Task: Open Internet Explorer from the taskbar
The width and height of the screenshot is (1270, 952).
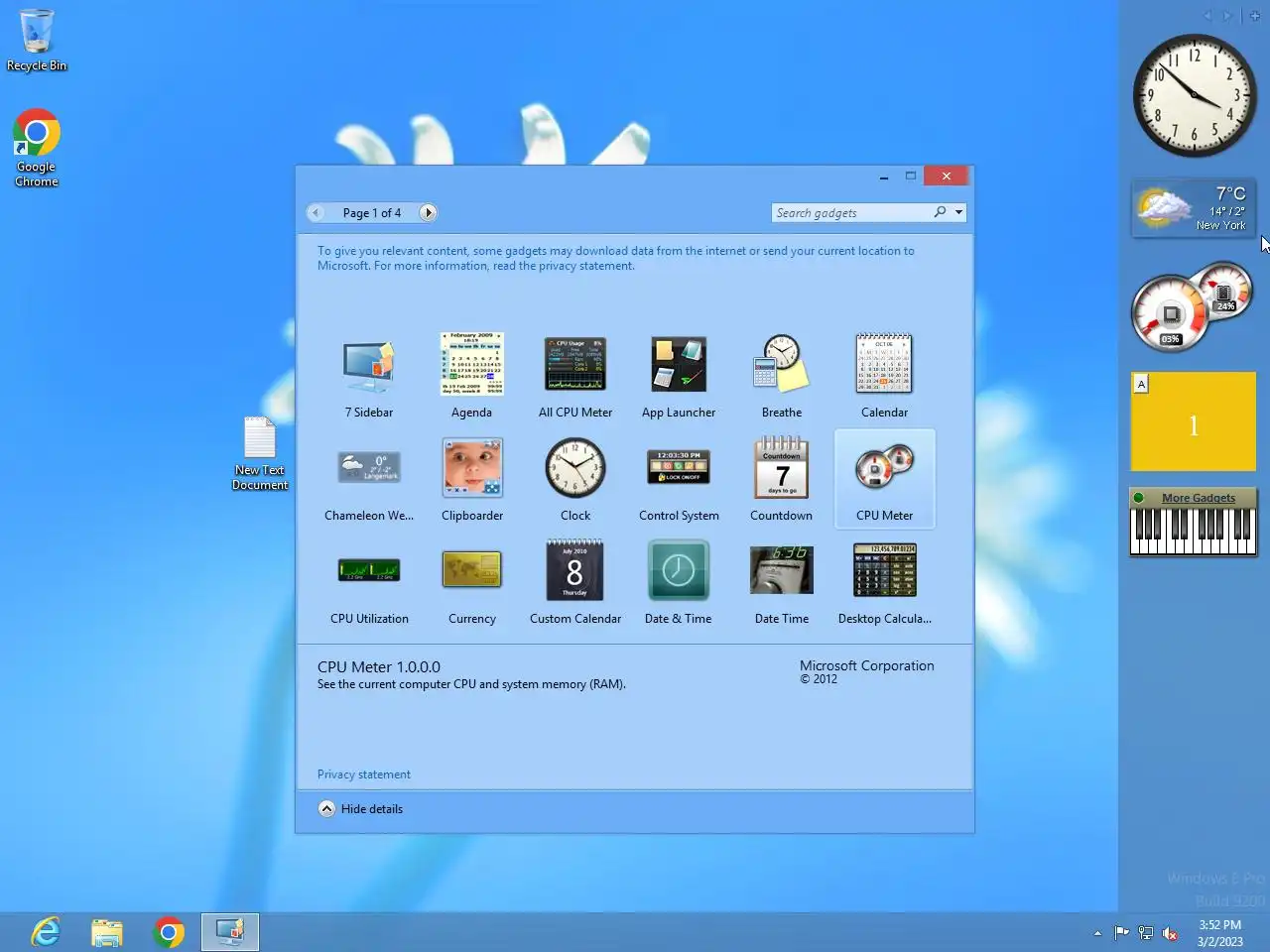Action: [x=46, y=932]
